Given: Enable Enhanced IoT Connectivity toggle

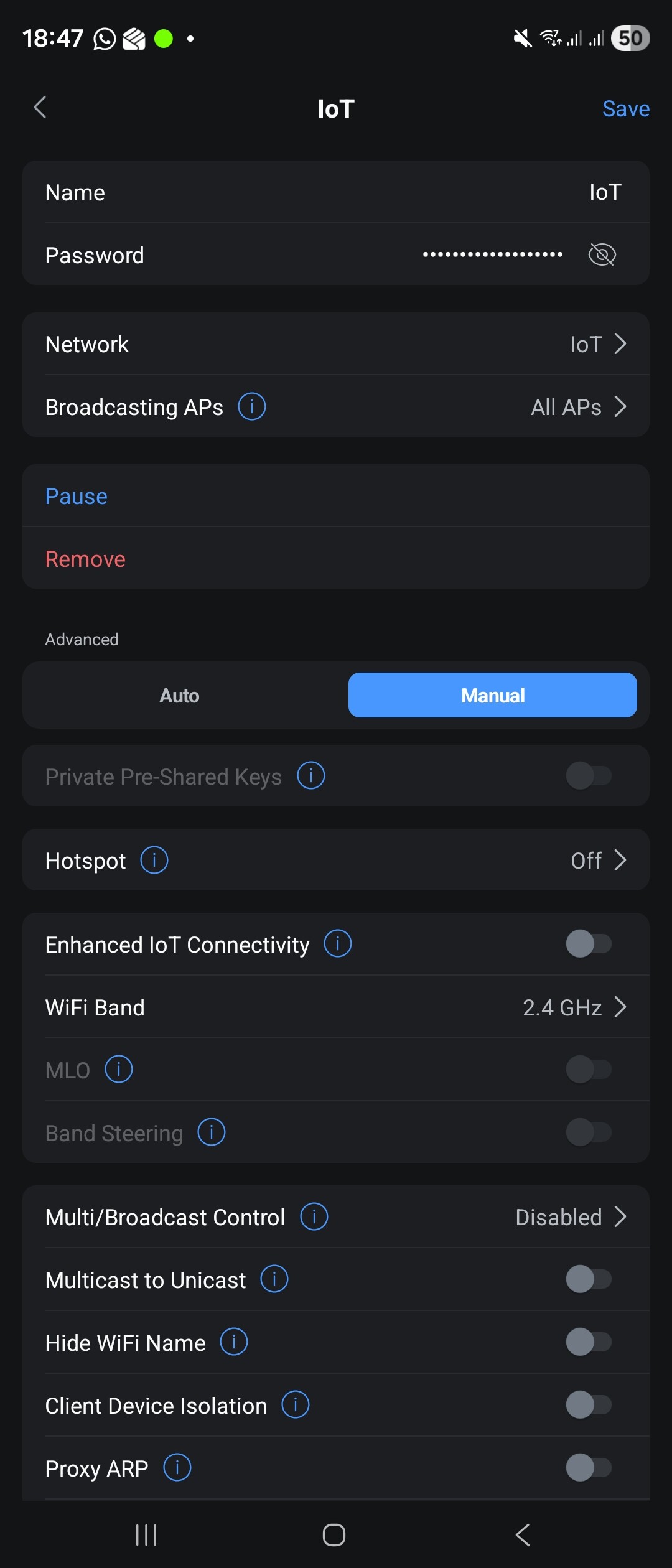Looking at the screenshot, I should [588, 944].
